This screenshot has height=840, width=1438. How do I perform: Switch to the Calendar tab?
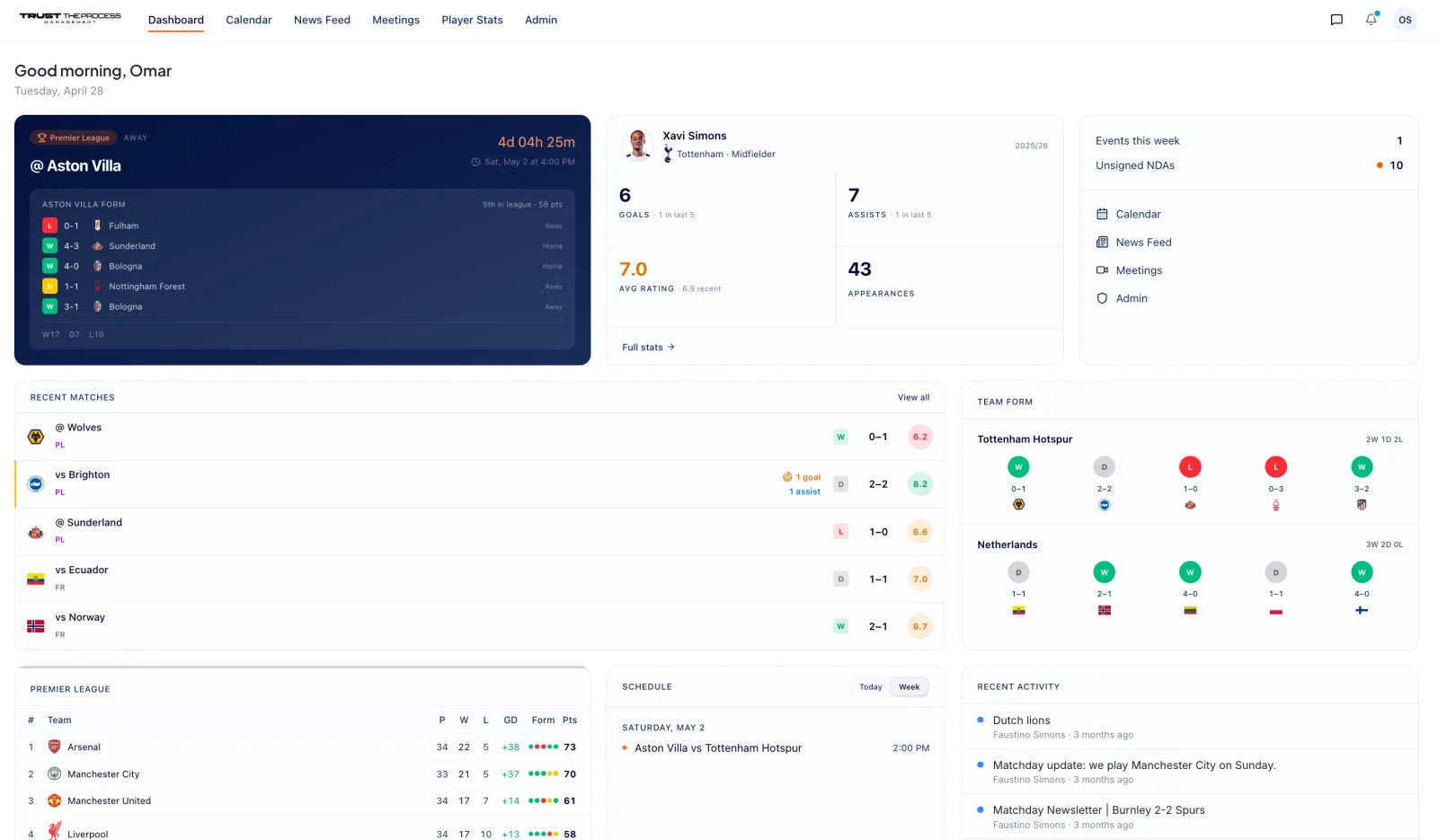[249, 20]
